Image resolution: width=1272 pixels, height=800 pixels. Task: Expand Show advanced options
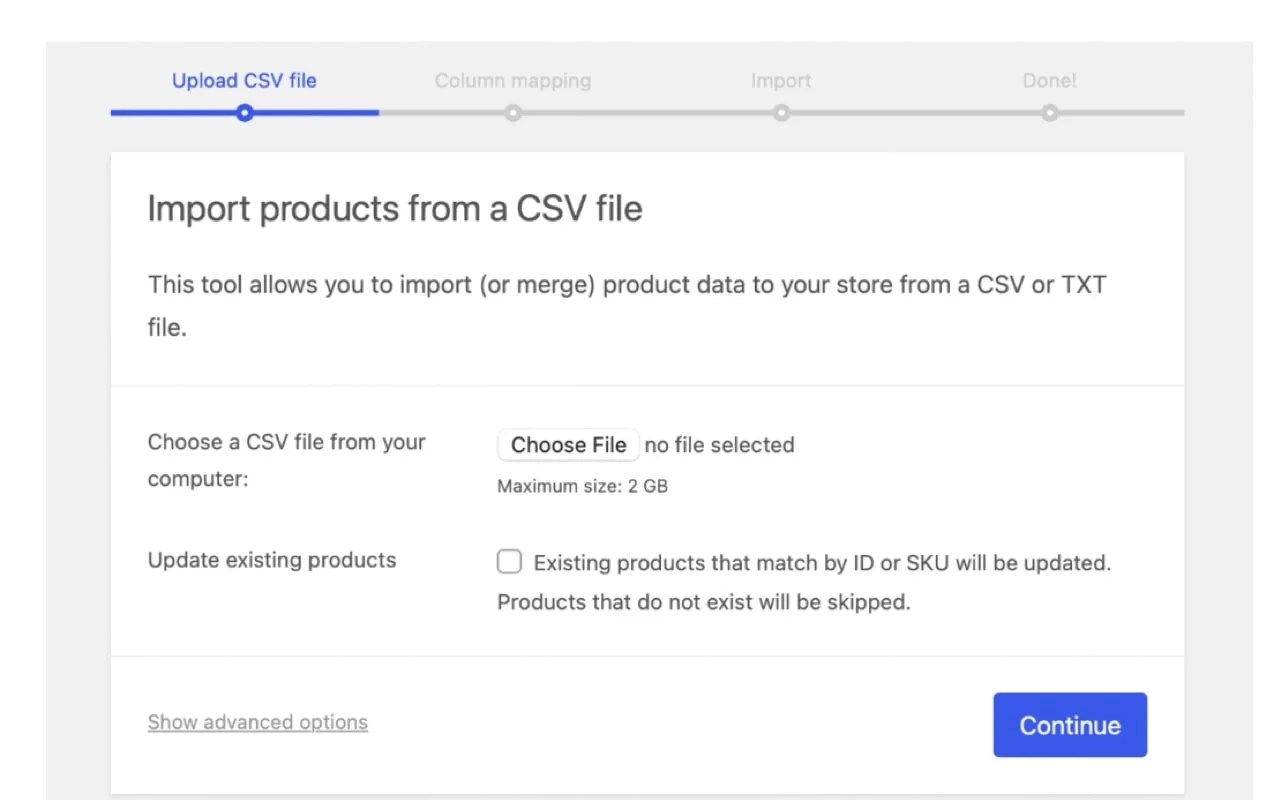coord(257,722)
